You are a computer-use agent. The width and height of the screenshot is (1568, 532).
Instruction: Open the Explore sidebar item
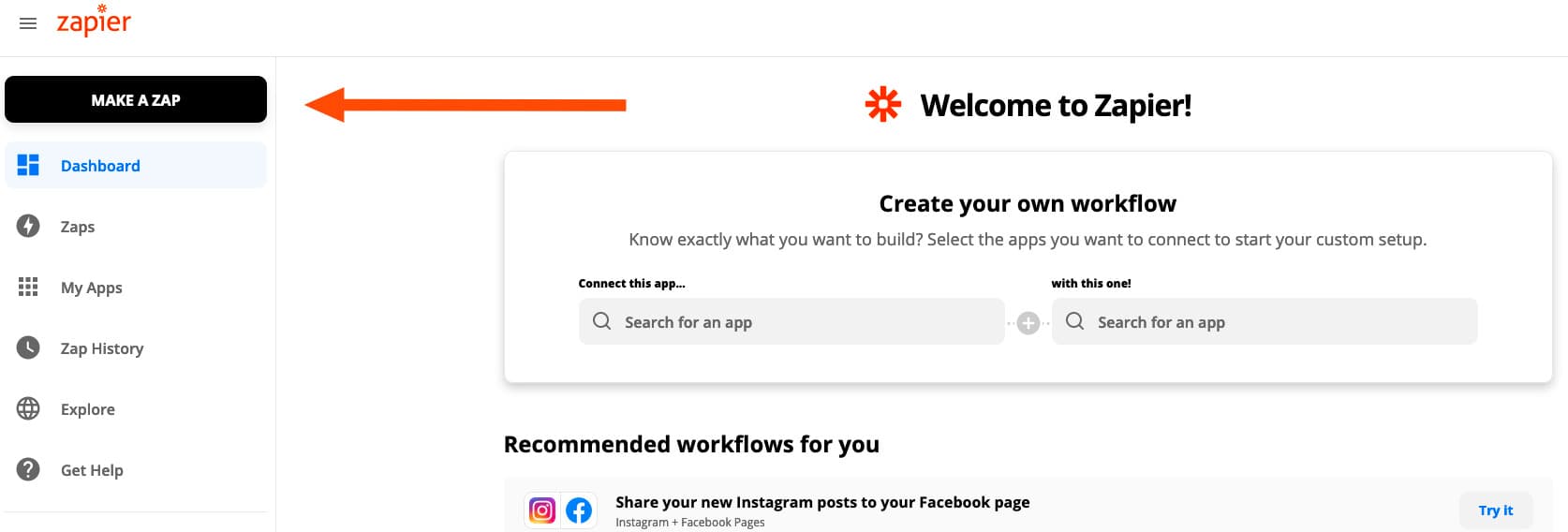[x=88, y=409]
